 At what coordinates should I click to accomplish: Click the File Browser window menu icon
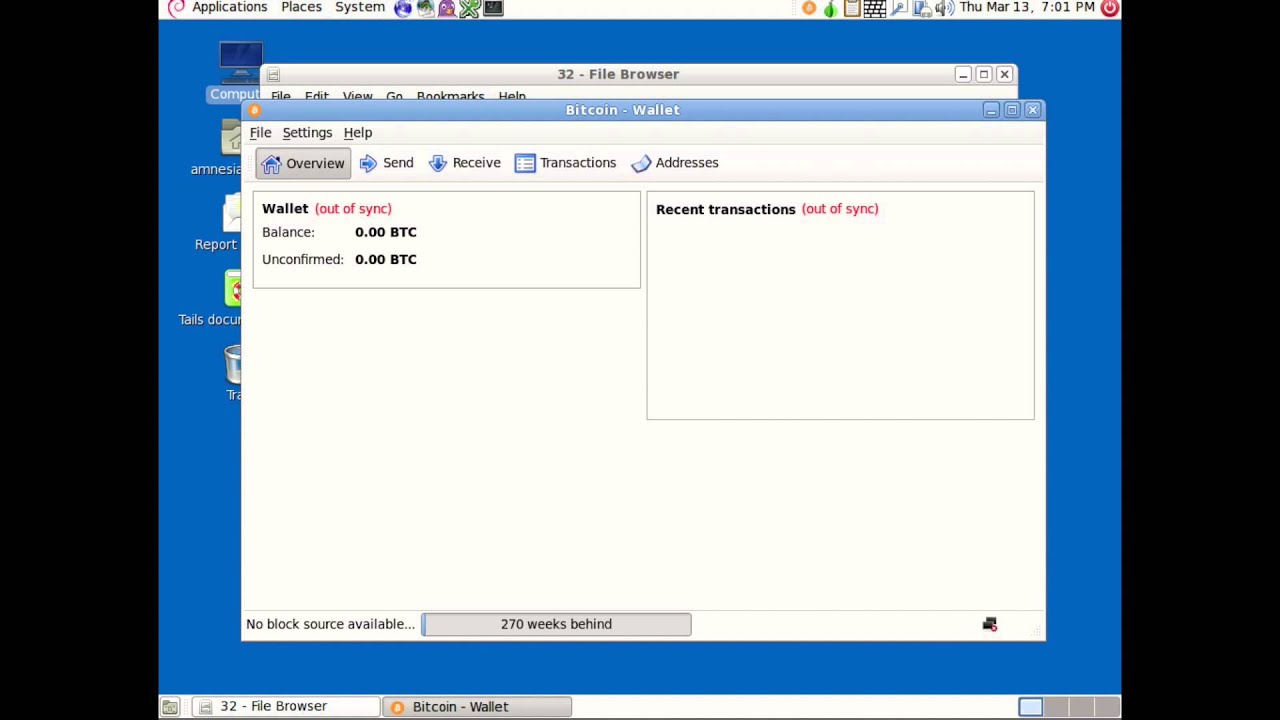click(273, 74)
